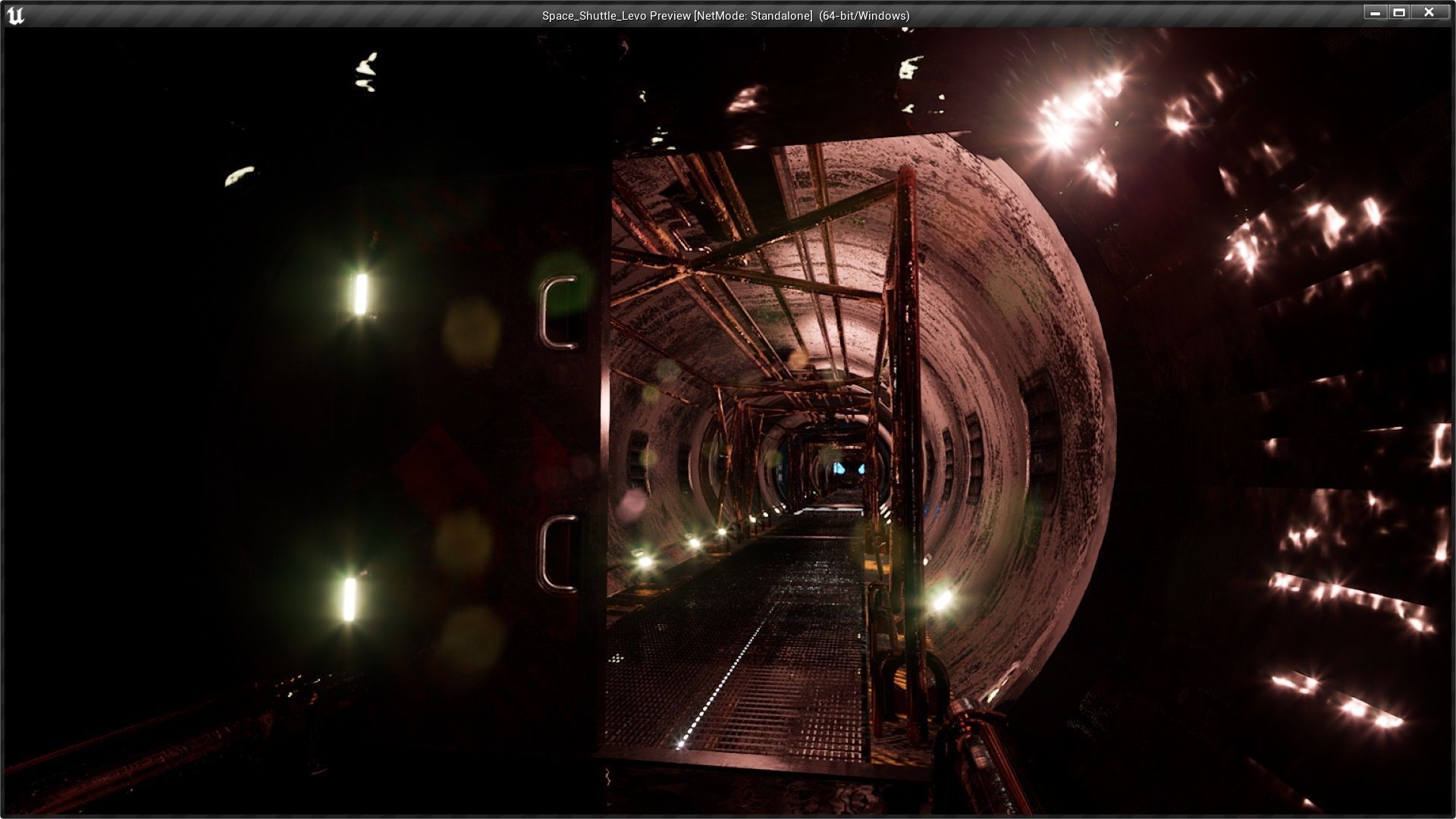Click the small white reflection top left

(x=238, y=176)
